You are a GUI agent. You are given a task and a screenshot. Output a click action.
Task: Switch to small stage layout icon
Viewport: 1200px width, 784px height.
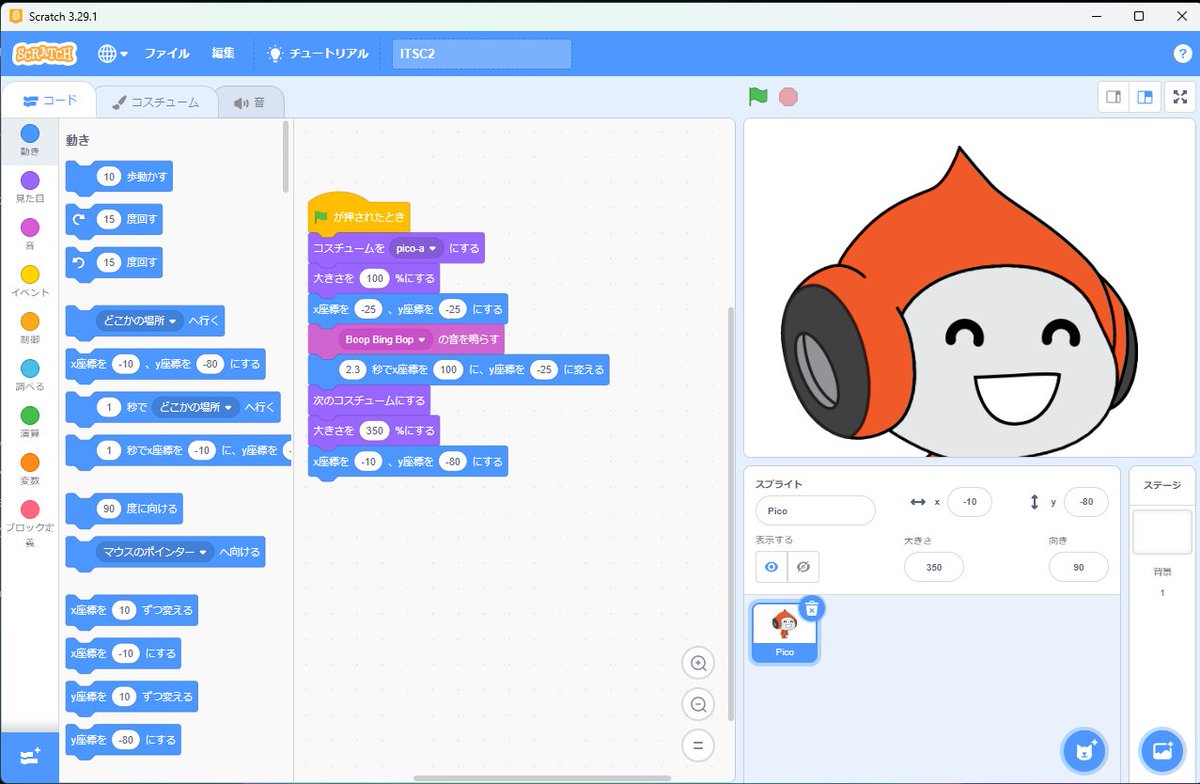pos(1113,97)
